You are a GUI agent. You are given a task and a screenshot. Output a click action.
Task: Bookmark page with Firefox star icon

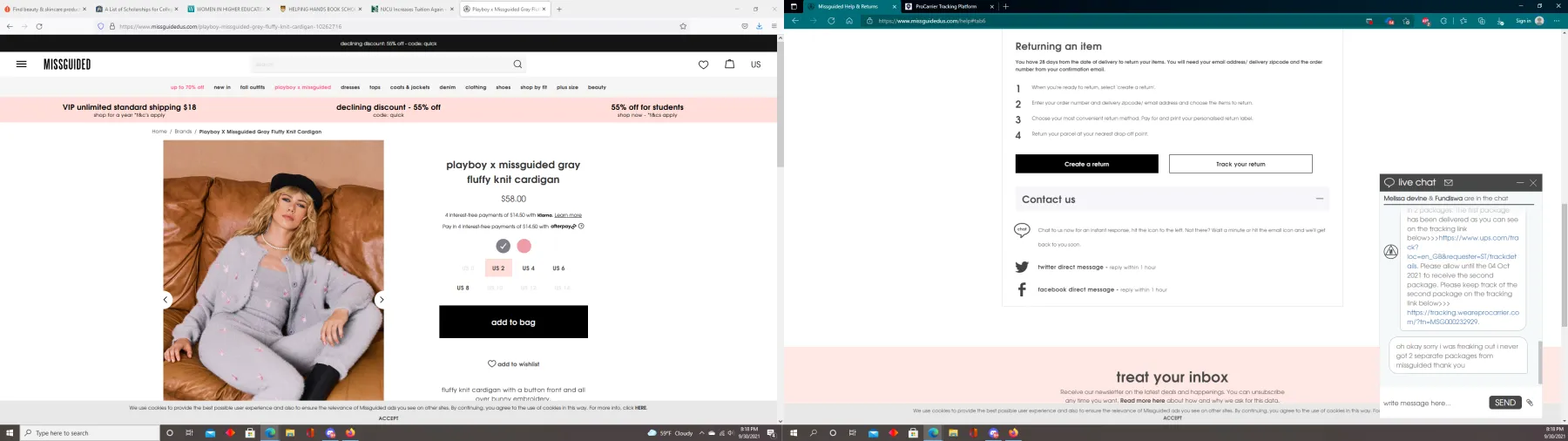tap(683, 26)
